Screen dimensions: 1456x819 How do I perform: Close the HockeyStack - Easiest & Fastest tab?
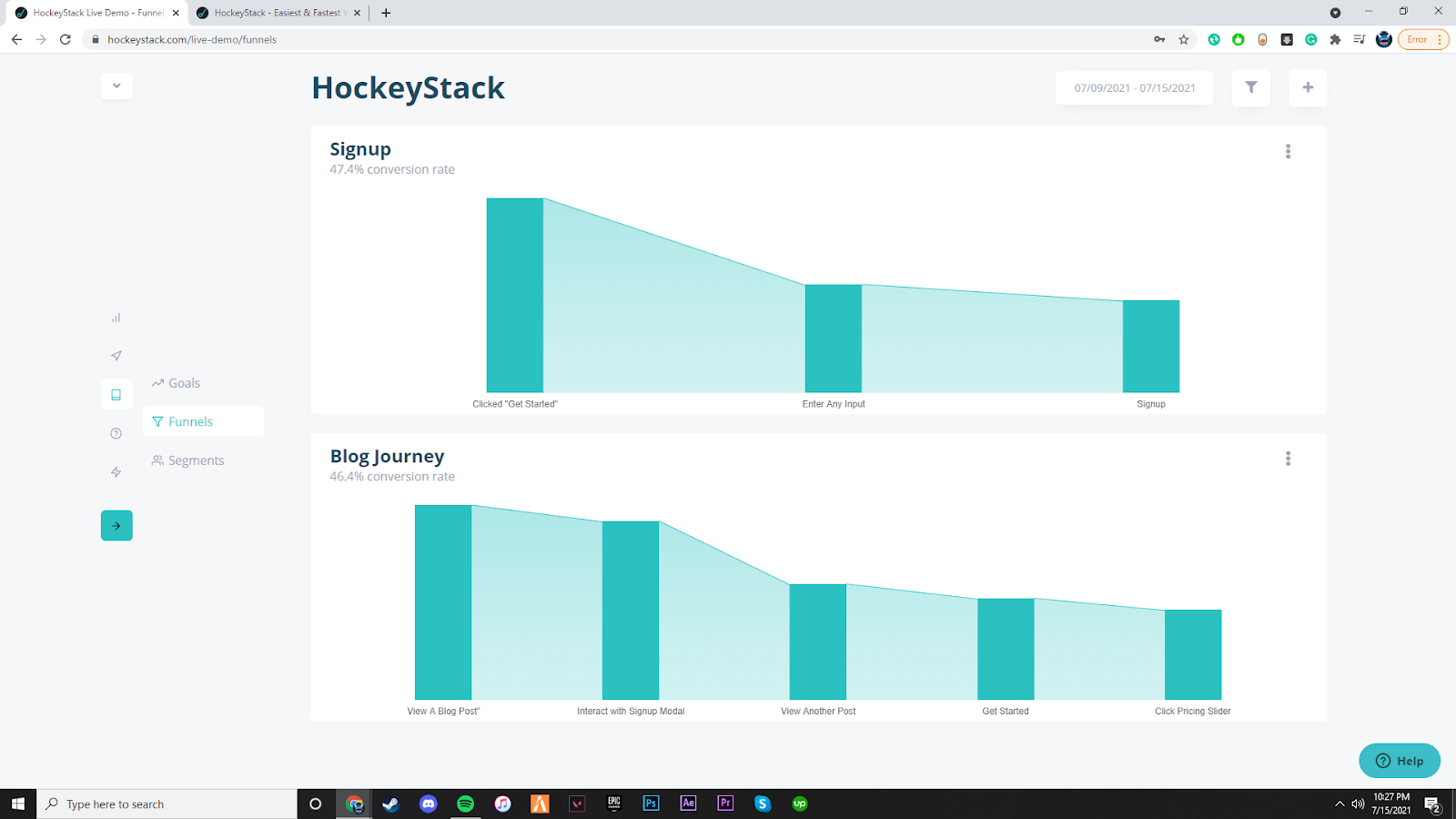click(357, 13)
